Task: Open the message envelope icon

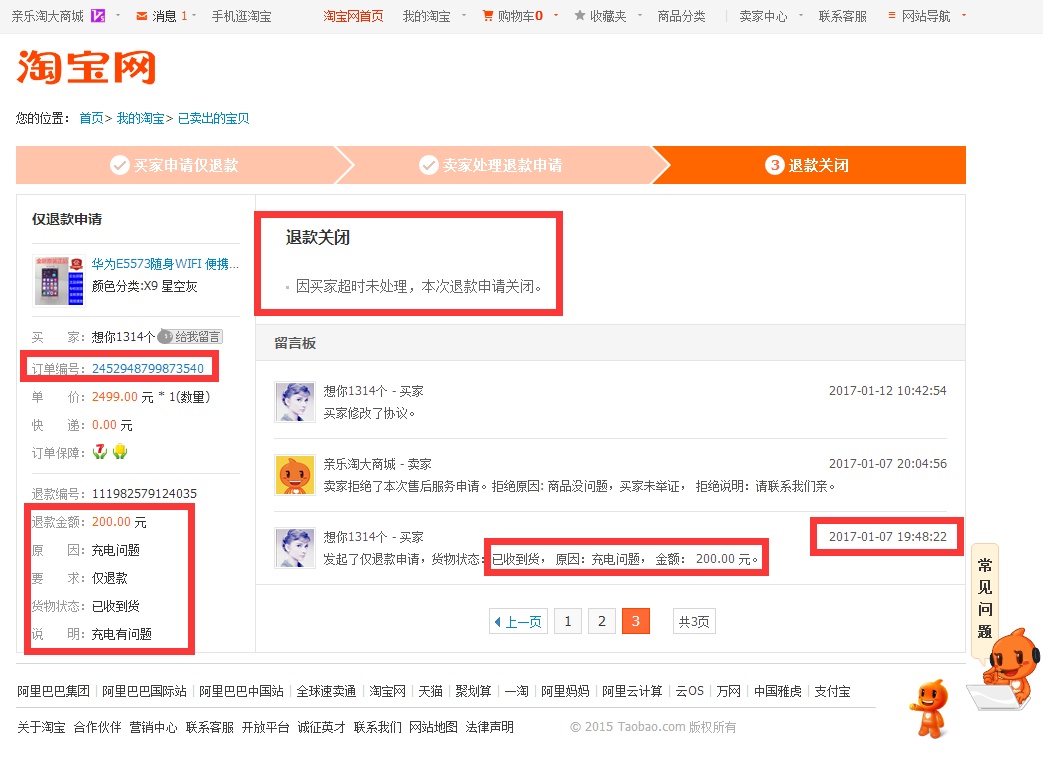Action: (x=141, y=16)
